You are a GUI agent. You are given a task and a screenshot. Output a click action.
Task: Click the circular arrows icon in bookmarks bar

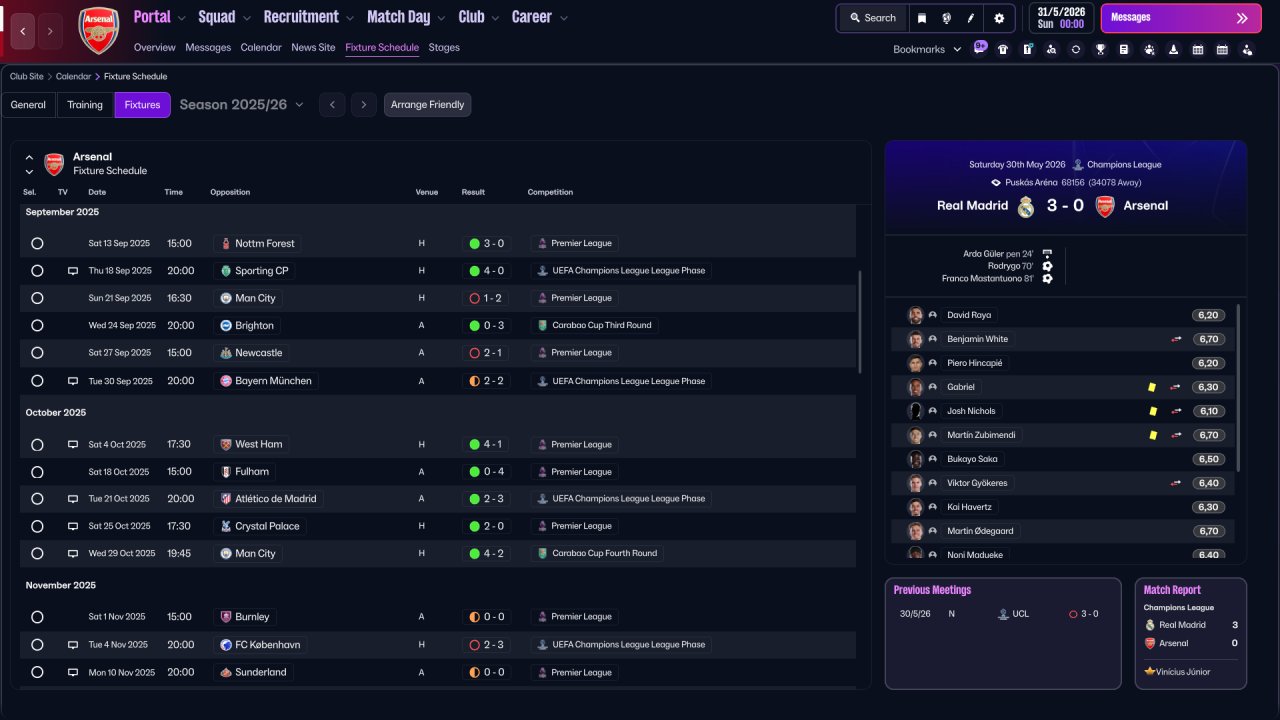[1076, 49]
